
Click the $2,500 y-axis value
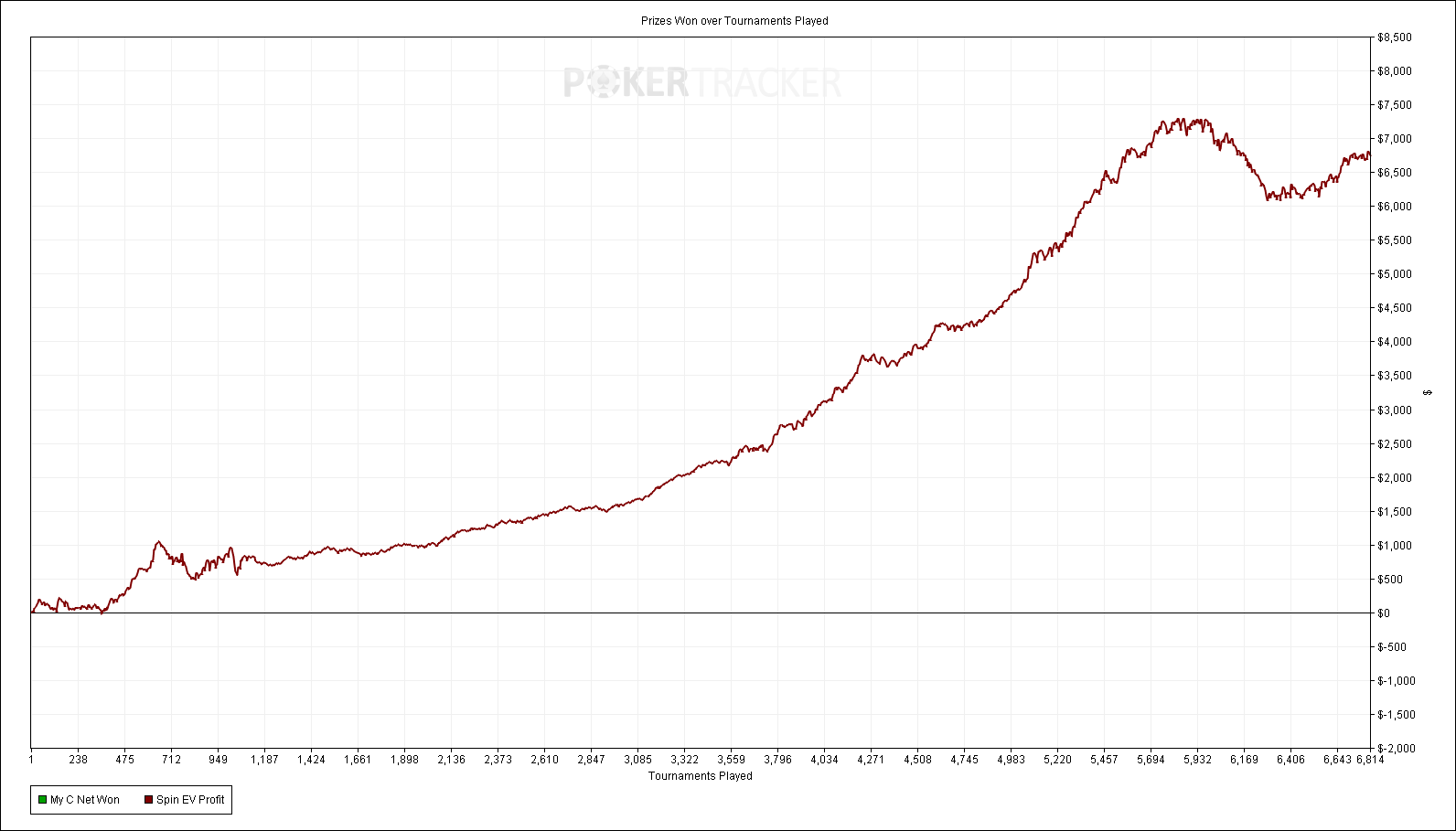1395,444
